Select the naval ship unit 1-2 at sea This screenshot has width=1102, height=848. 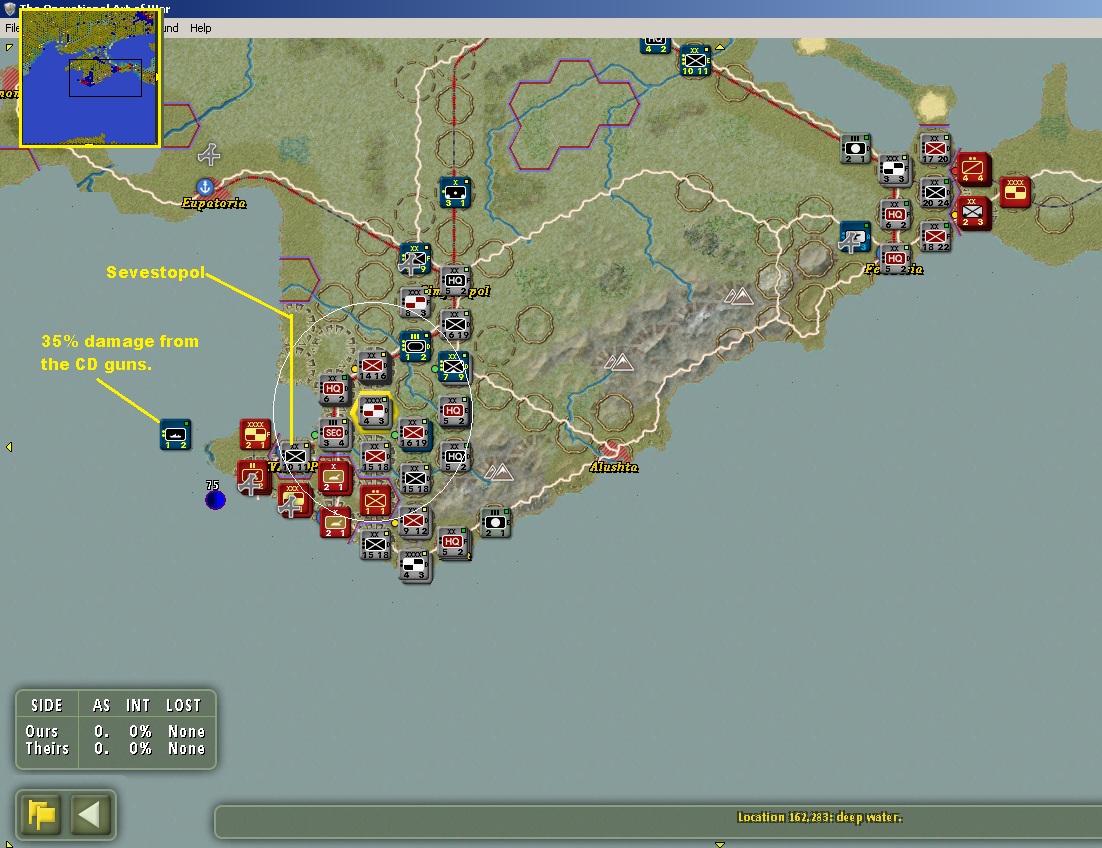click(x=175, y=435)
